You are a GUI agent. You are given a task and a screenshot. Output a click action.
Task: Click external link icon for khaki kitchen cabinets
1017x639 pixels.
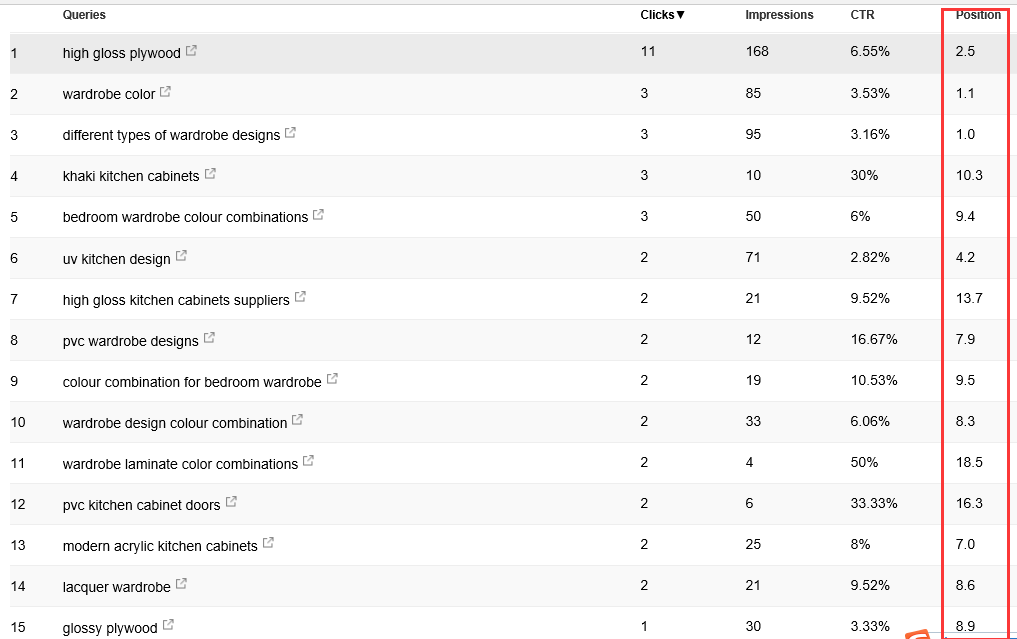coord(210,174)
